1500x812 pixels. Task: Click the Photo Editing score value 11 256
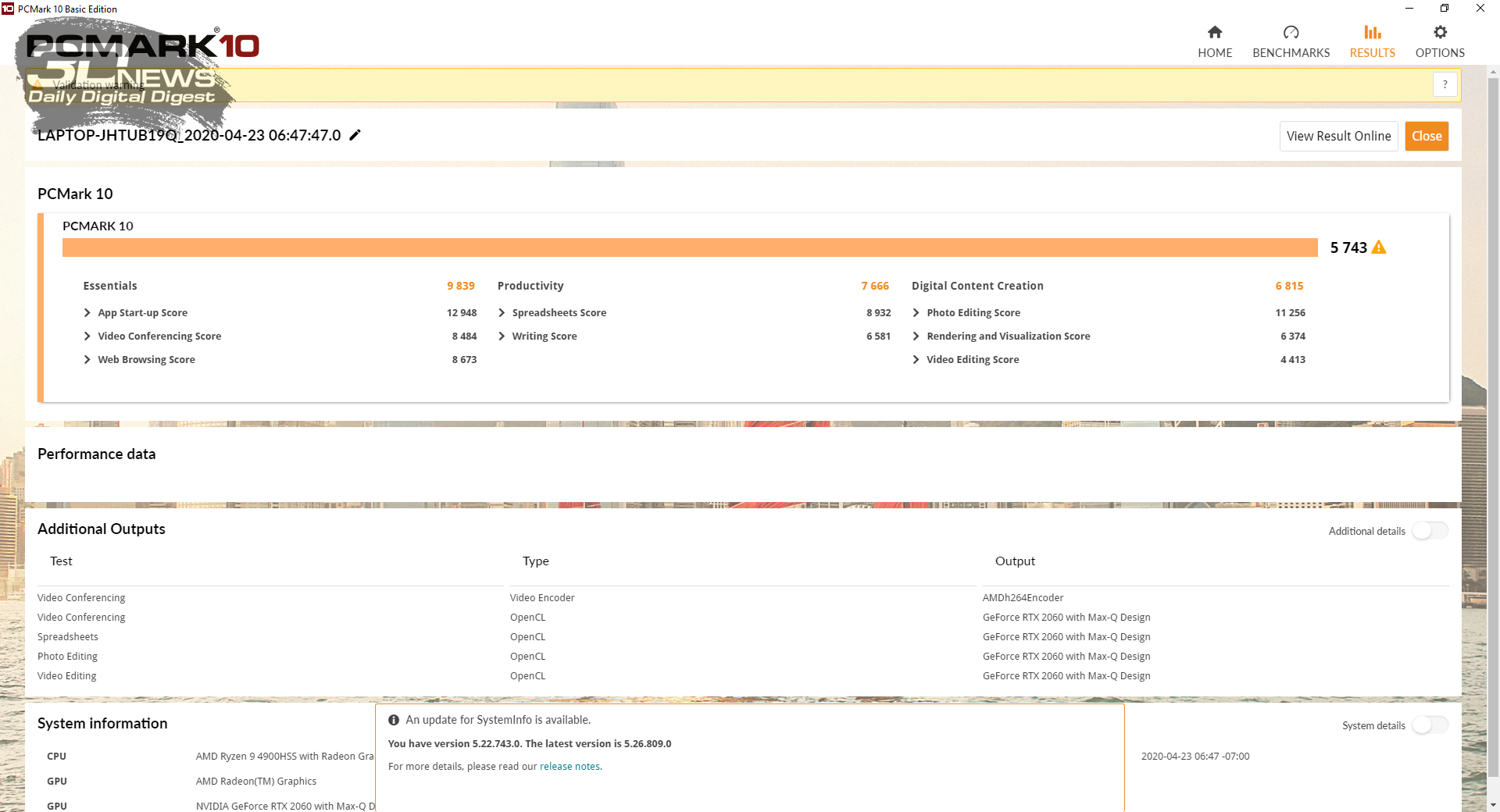(1290, 313)
